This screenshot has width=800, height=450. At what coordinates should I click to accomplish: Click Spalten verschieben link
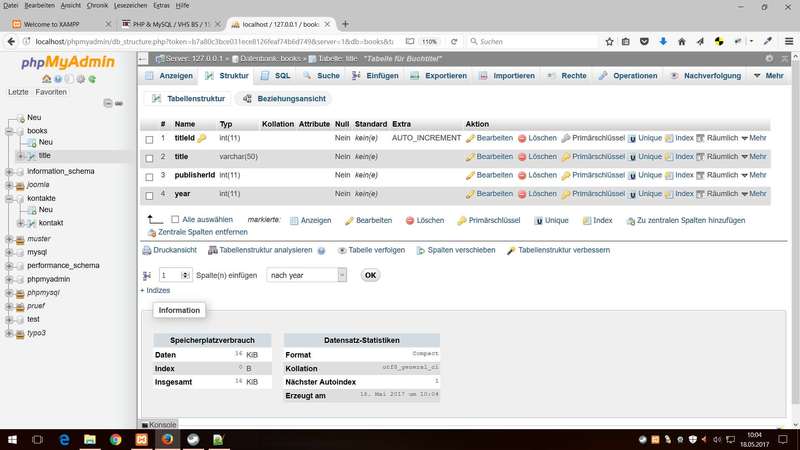(456, 251)
